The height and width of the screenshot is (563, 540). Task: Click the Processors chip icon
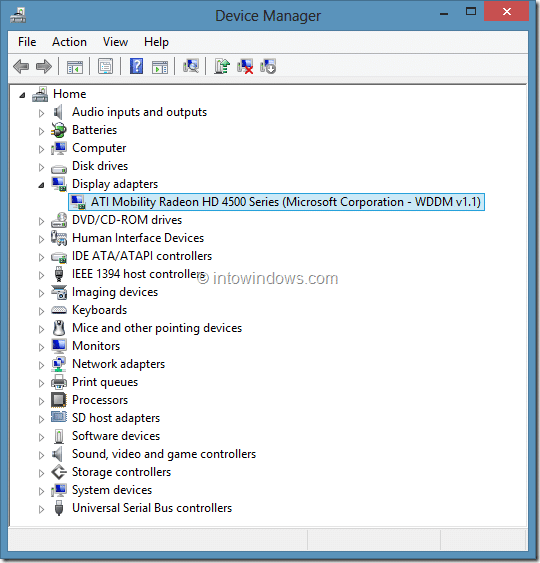point(59,400)
